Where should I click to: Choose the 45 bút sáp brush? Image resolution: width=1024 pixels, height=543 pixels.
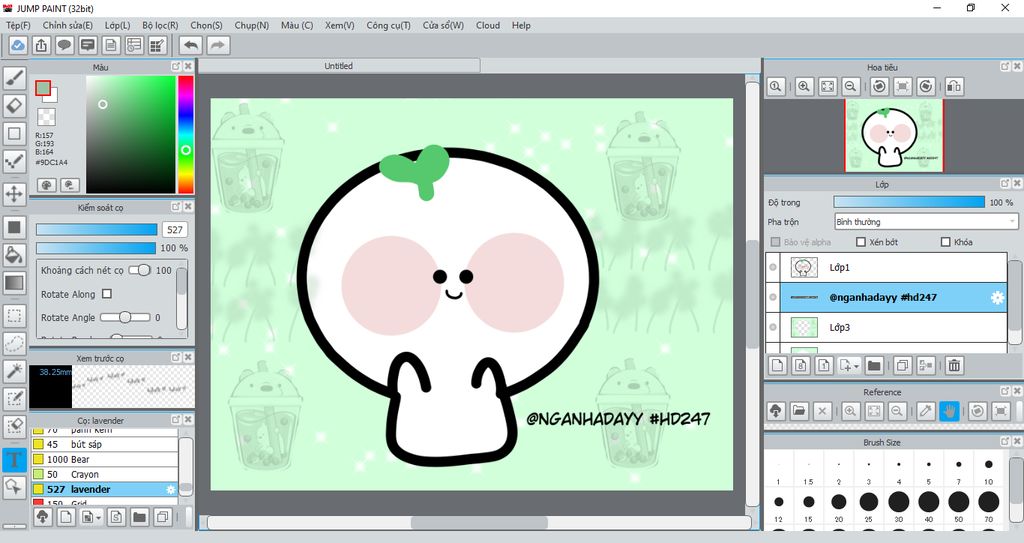[104, 444]
